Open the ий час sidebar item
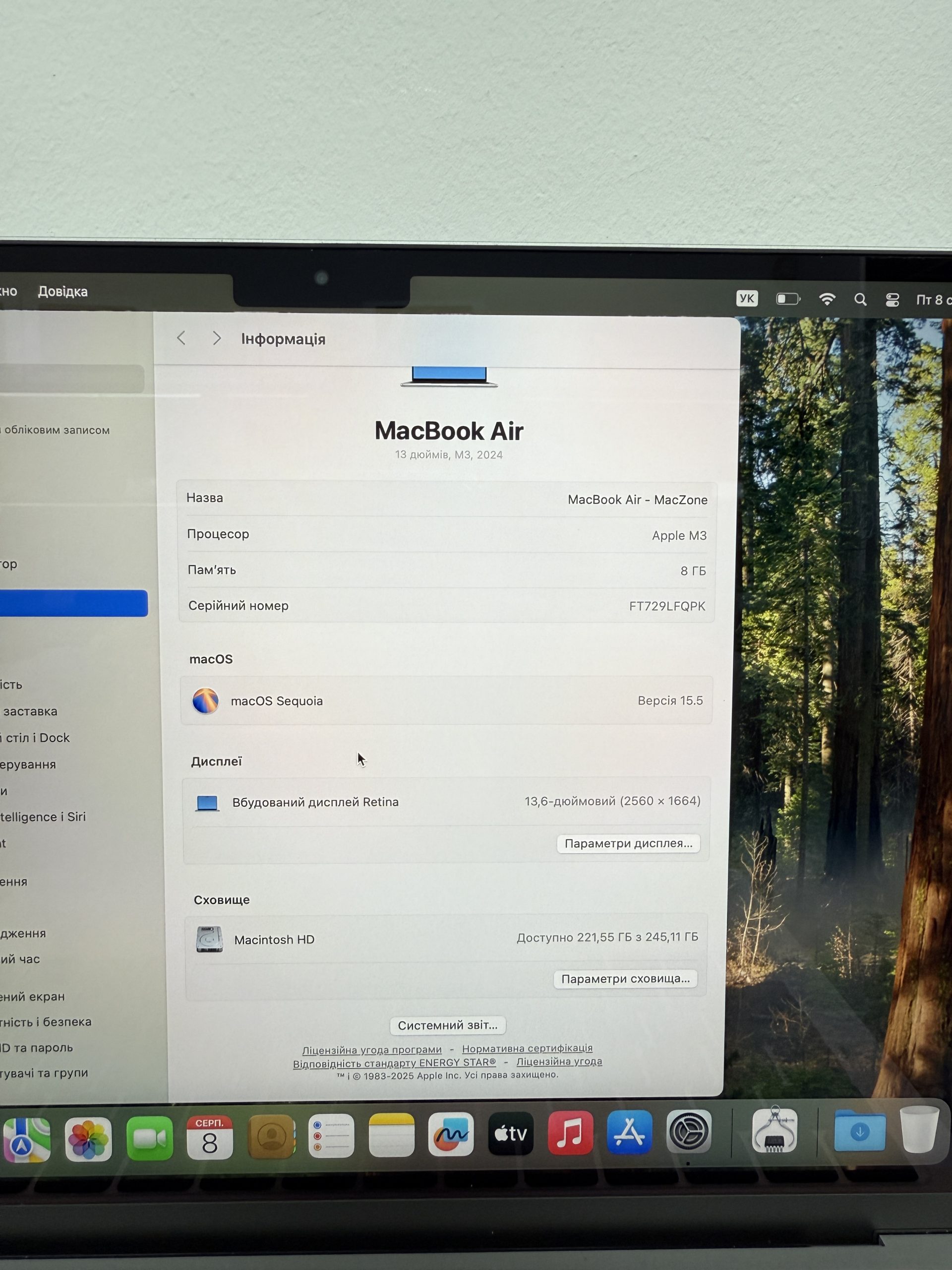The width and height of the screenshot is (952, 1270). pyautogui.click(x=20, y=959)
